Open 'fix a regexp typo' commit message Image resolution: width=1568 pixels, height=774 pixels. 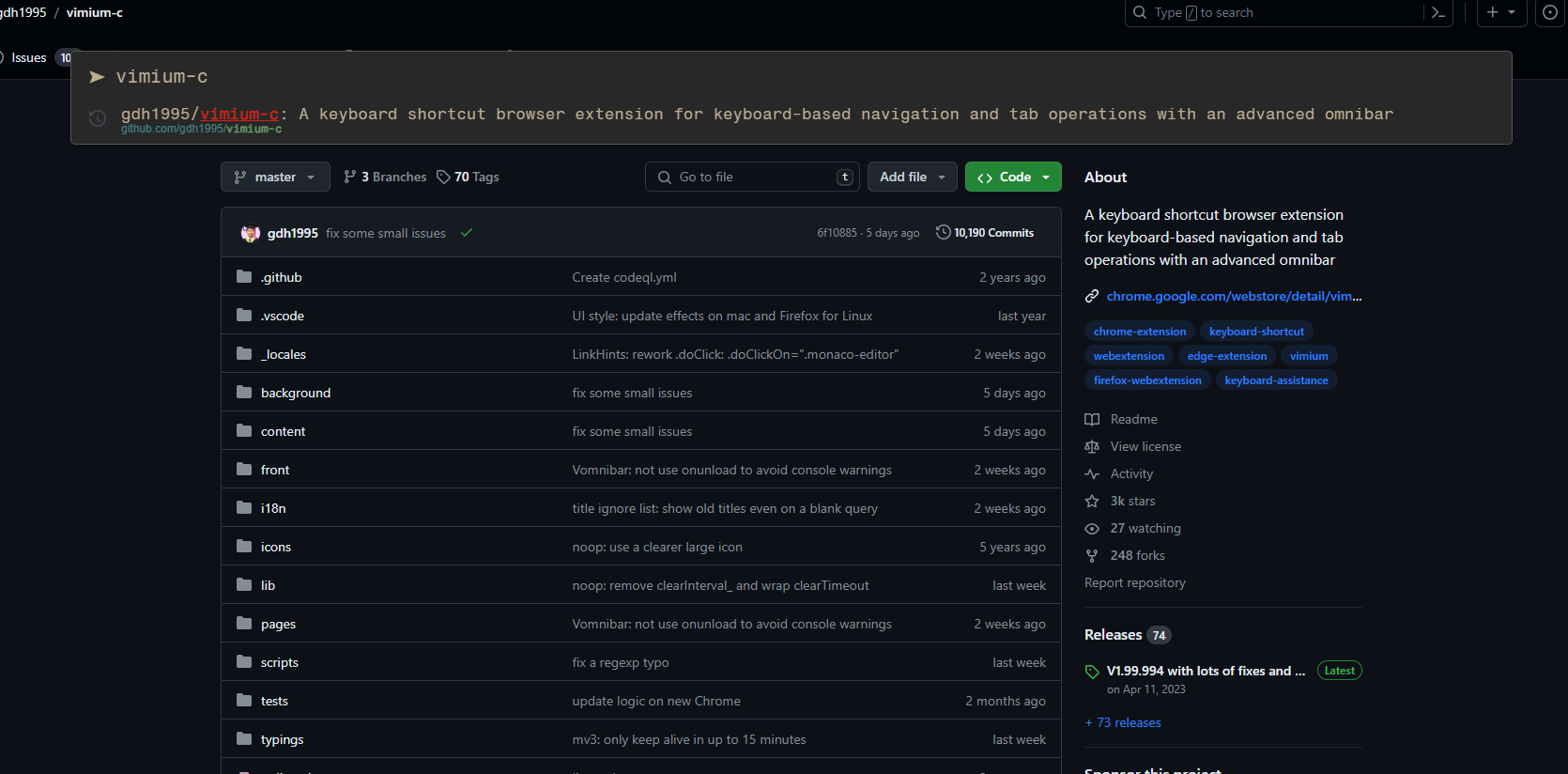[x=621, y=662]
